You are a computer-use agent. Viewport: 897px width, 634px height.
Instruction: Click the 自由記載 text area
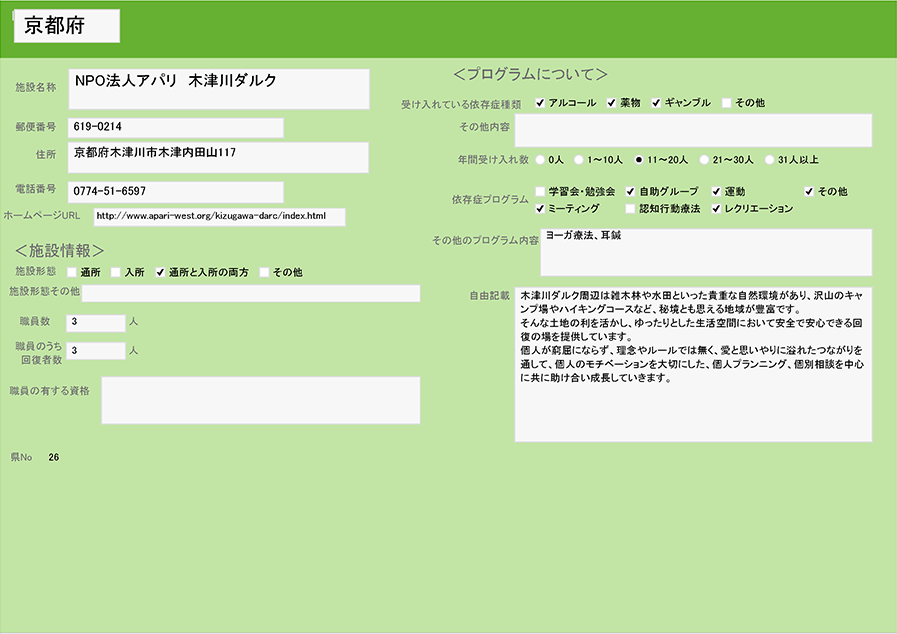pyautogui.click(x=693, y=365)
